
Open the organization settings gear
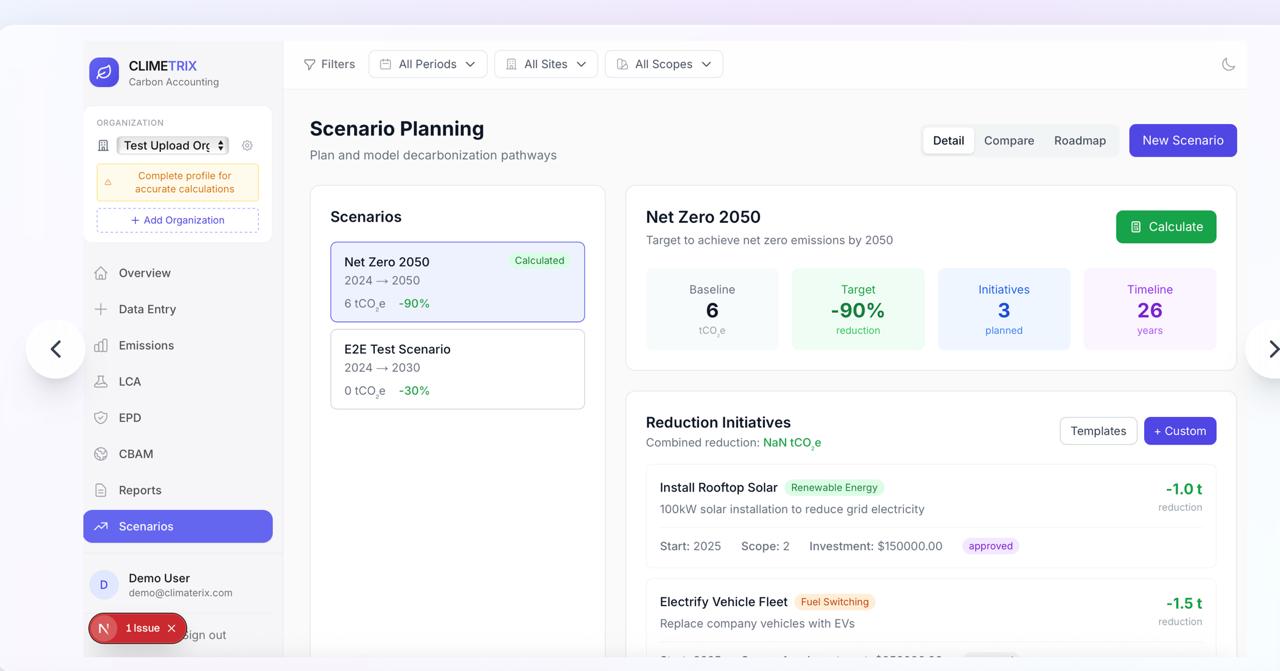click(247, 144)
